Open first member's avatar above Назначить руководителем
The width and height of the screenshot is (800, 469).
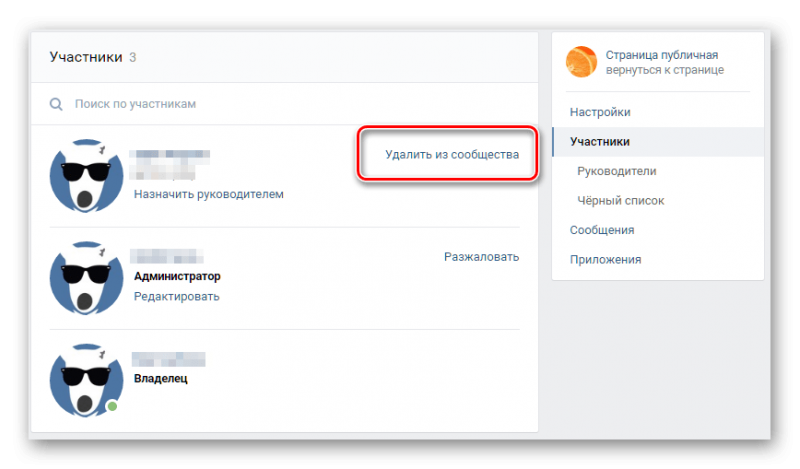[86, 176]
